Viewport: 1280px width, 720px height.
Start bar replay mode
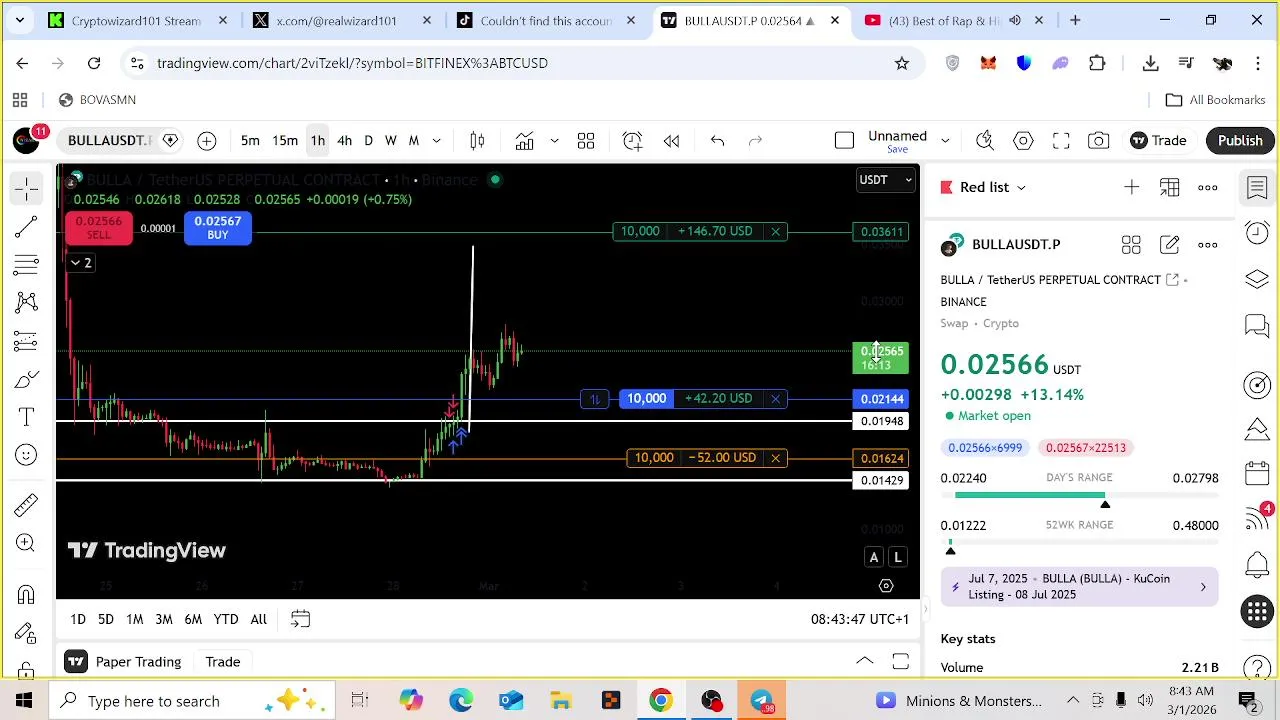[672, 141]
